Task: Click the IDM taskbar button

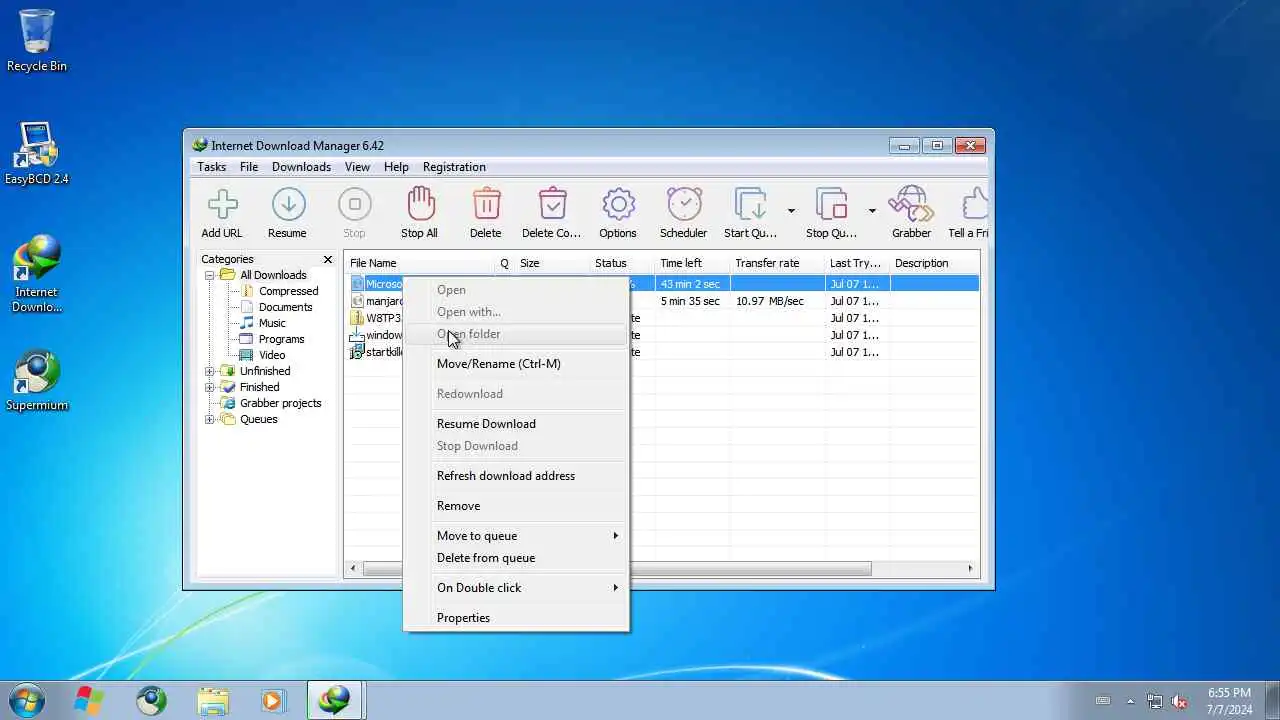Action: (x=334, y=700)
